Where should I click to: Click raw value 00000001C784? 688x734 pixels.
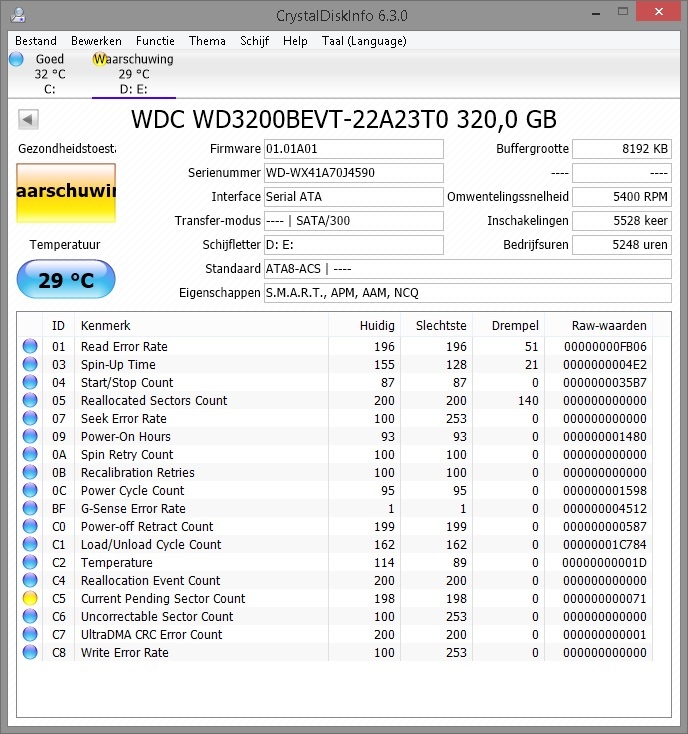coord(605,544)
